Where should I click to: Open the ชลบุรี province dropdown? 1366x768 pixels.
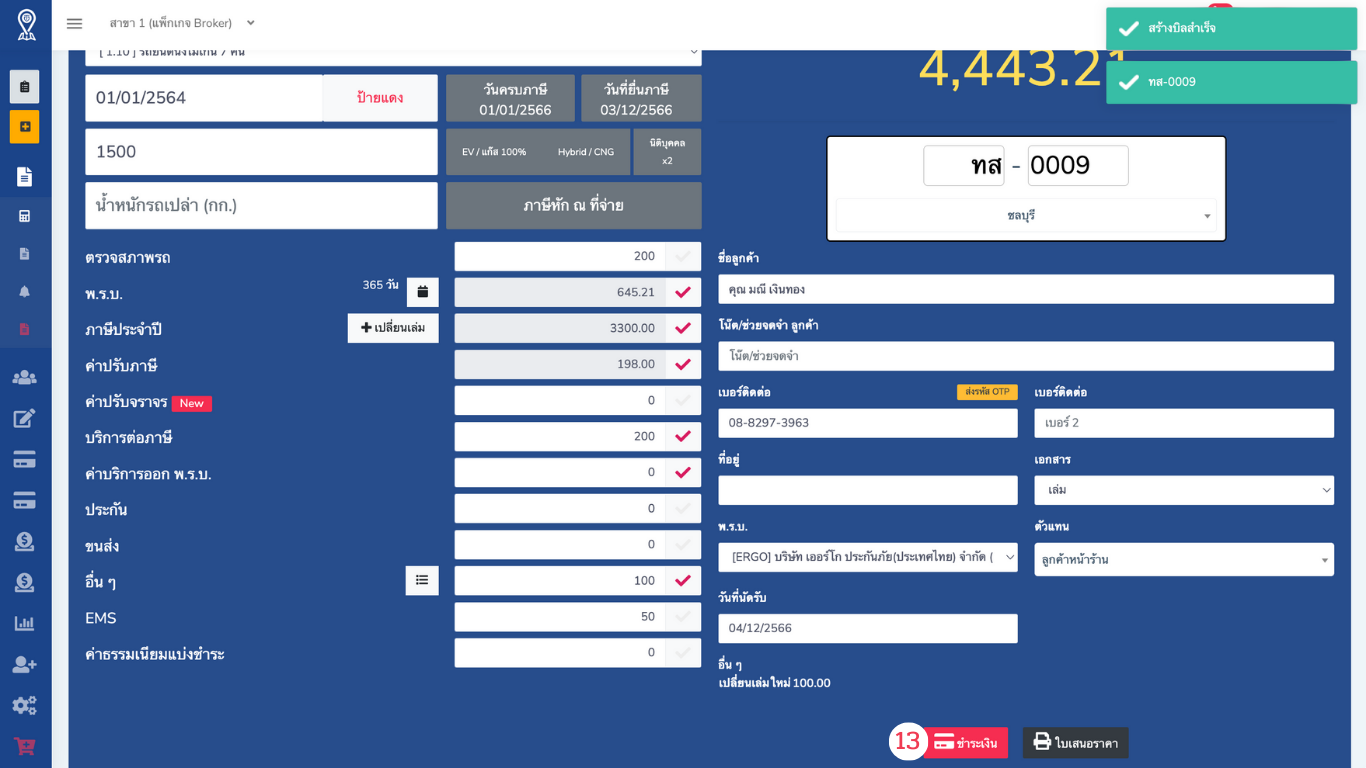point(1026,215)
